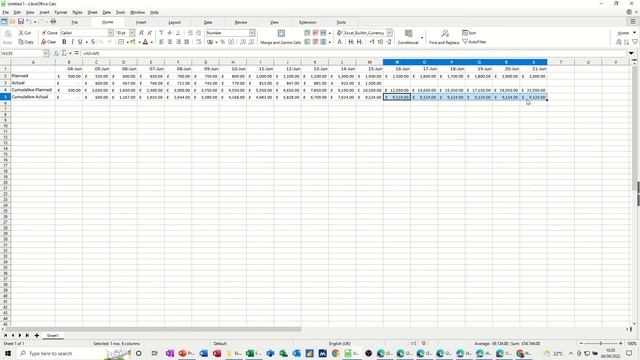Open the cell style dropdown
The image size is (640, 360).
point(389,33)
